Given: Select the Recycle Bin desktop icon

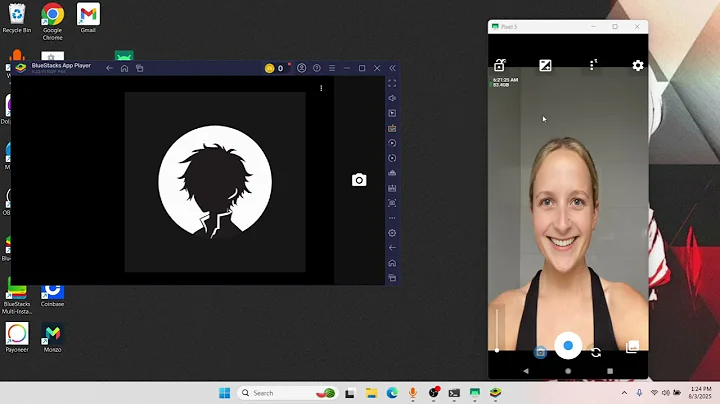Looking at the screenshot, I should coord(17,18).
